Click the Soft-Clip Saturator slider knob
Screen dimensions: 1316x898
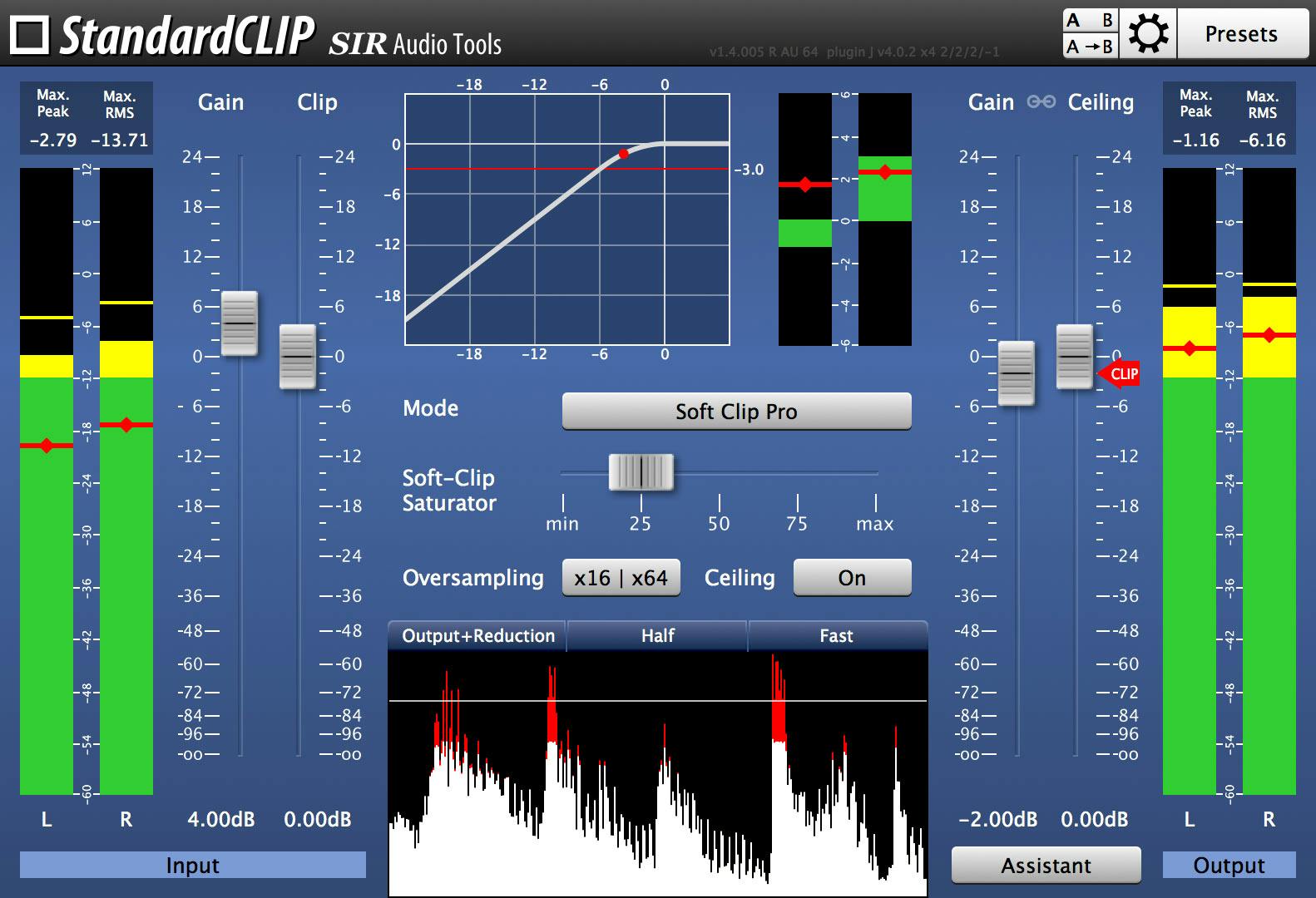point(641,472)
